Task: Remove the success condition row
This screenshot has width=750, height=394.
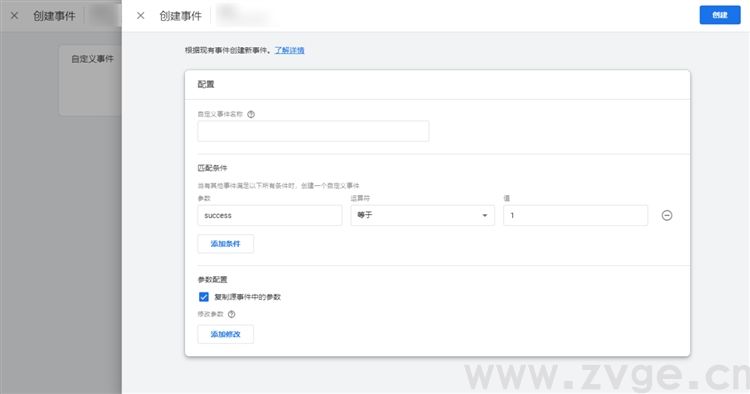Action: coord(667,216)
